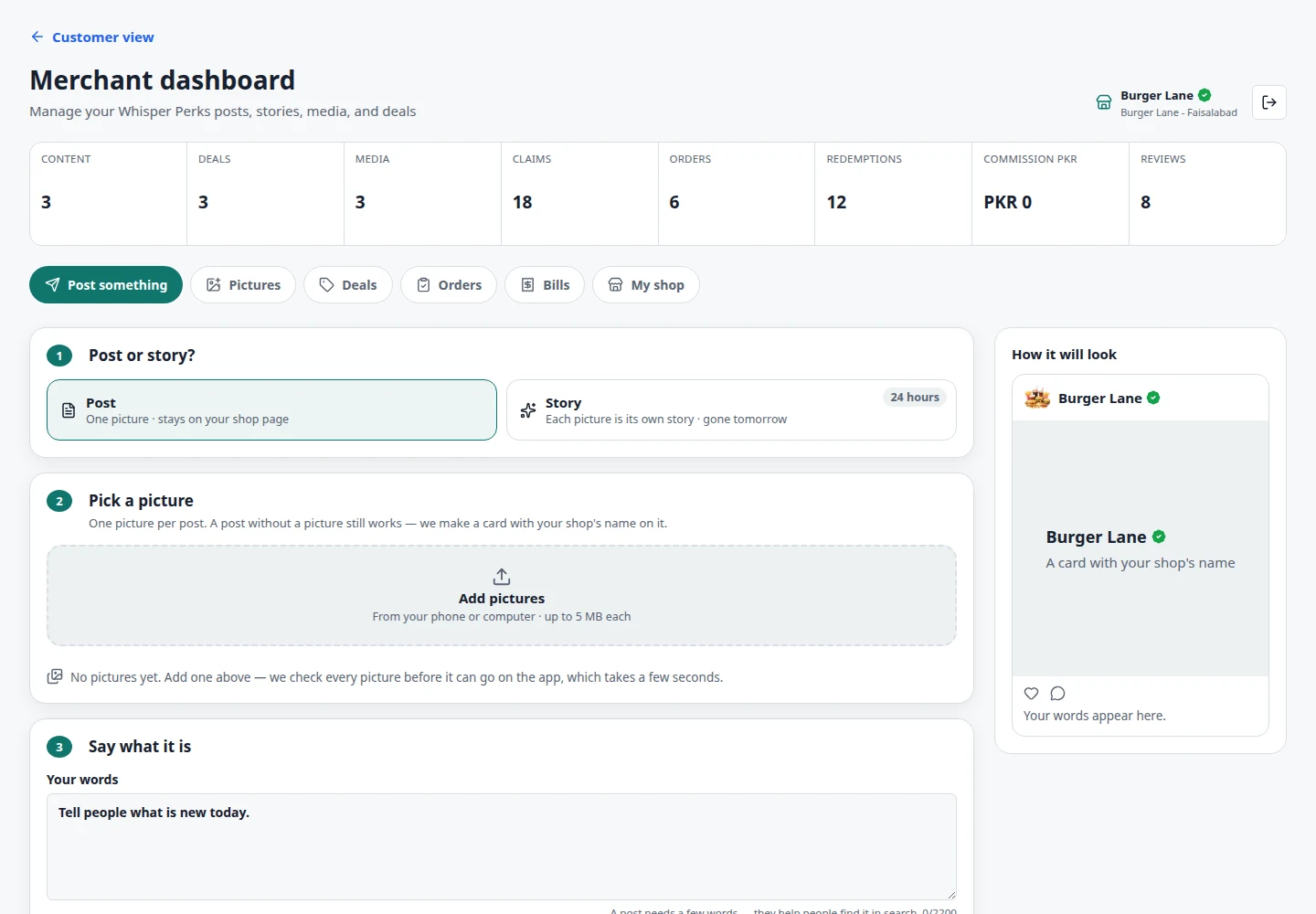Click the green verified badge in the header
Viewport: 1316px width, 914px height.
(x=1205, y=95)
